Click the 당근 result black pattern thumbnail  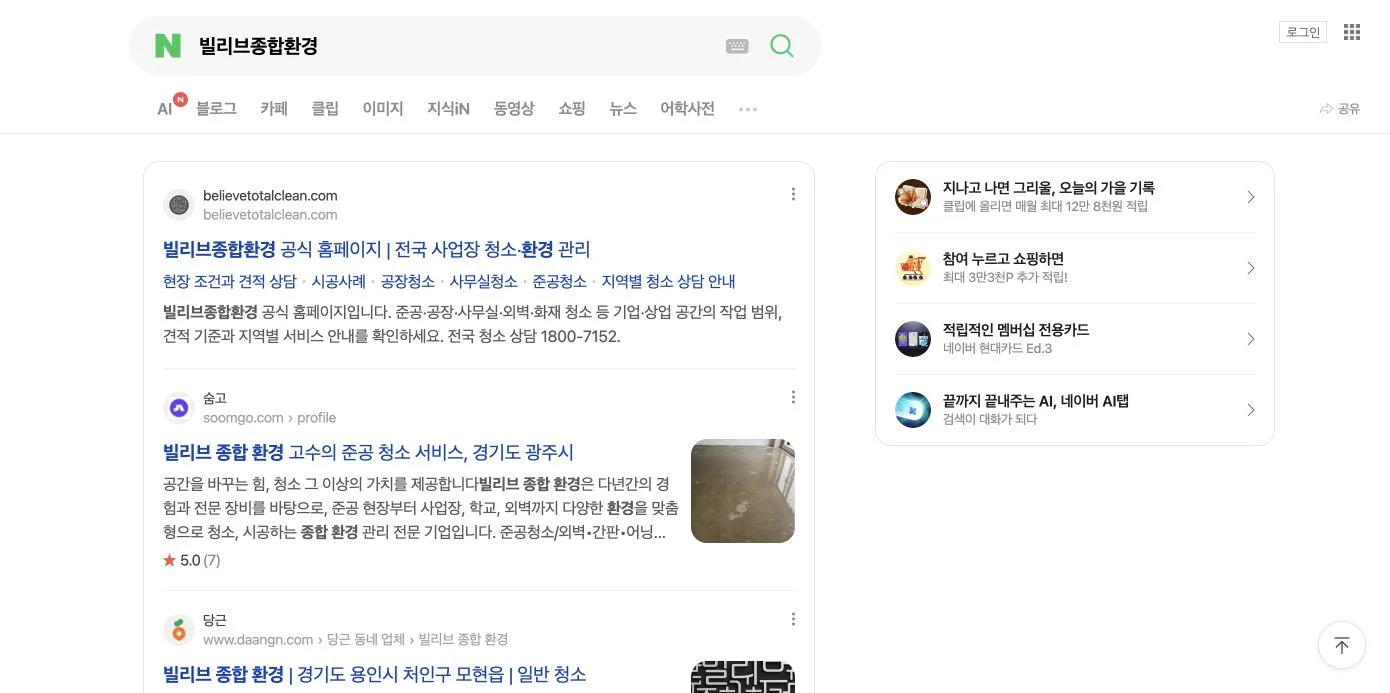click(x=743, y=677)
